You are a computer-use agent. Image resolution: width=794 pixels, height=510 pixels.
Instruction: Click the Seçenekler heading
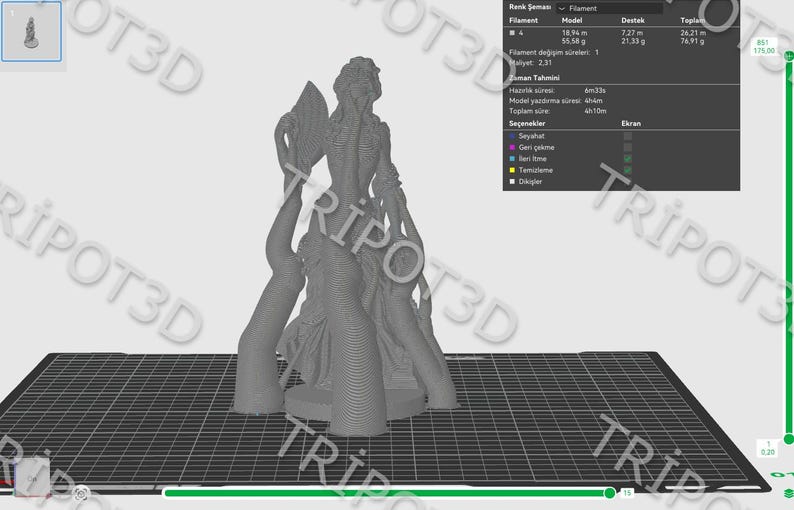click(x=527, y=124)
